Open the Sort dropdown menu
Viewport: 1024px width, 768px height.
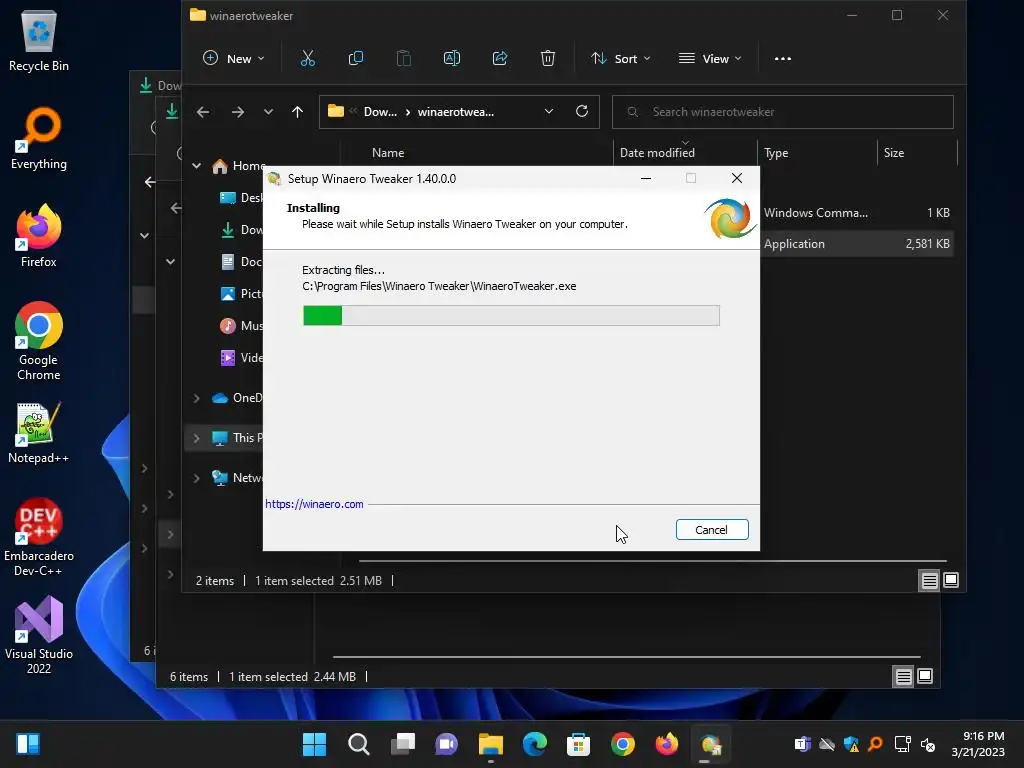coord(620,59)
